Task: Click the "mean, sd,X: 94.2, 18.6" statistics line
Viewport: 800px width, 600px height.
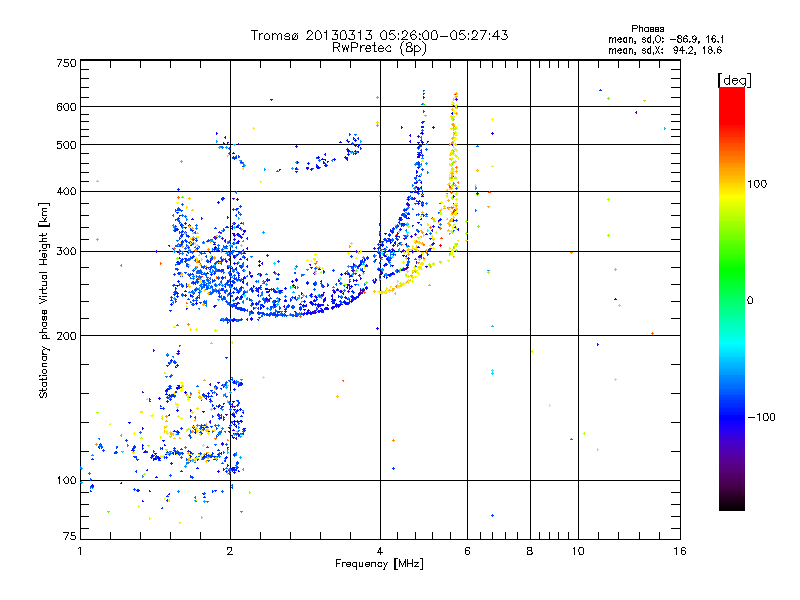Action: point(665,50)
